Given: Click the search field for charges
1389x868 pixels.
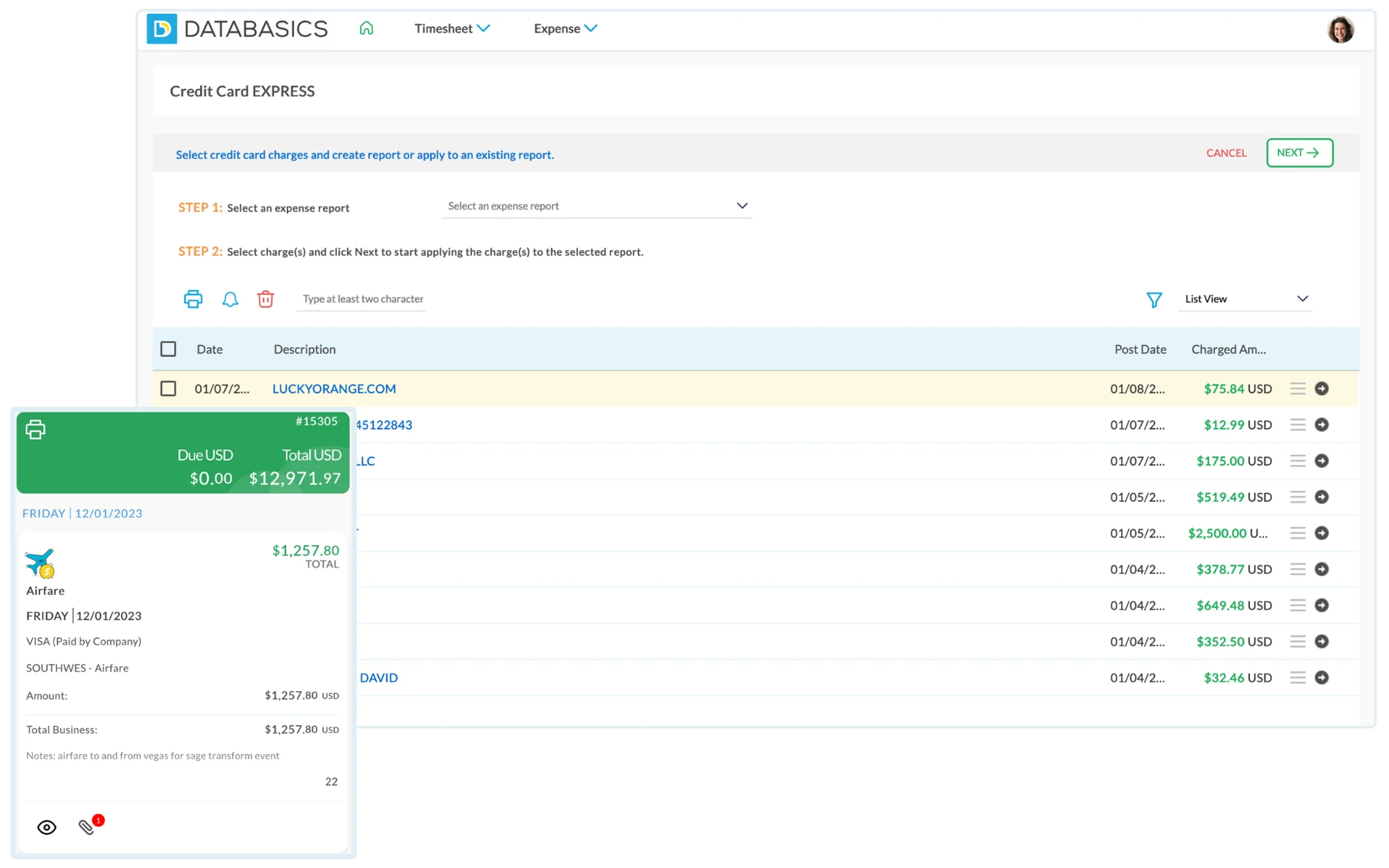Looking at the screenshot, I should [362, 299].
